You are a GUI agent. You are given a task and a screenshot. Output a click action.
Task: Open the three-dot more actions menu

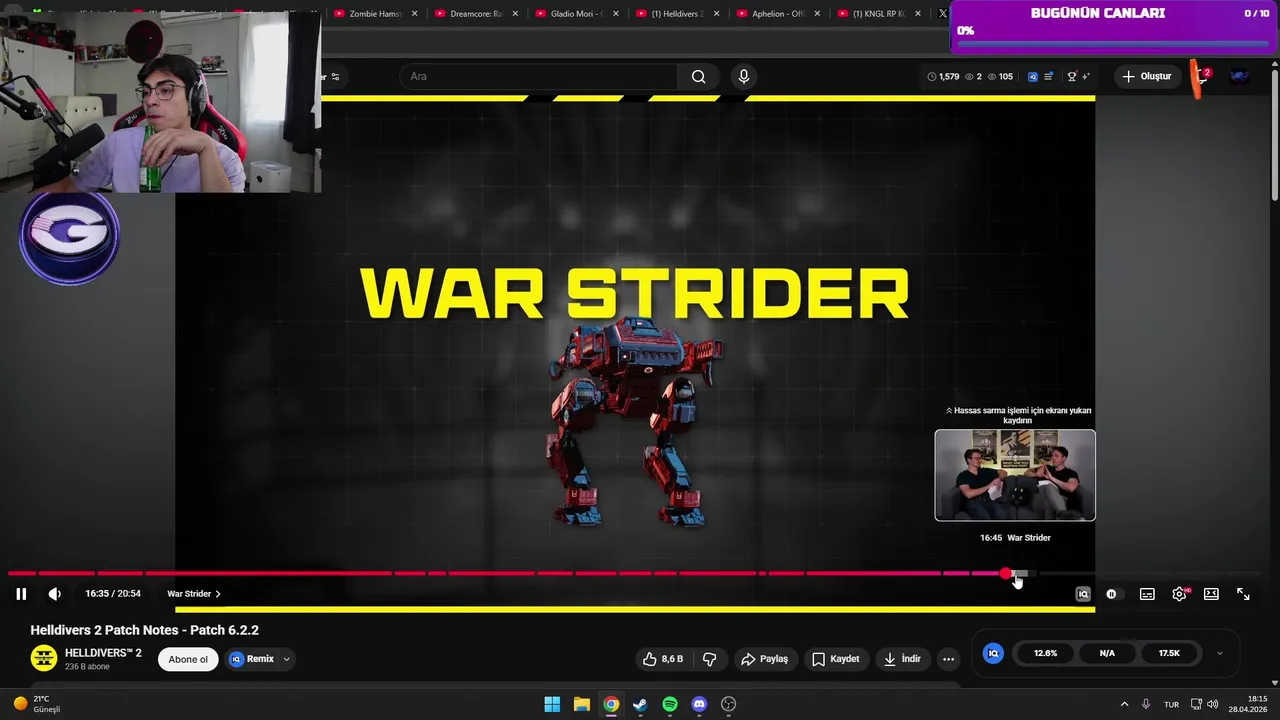pos(948,659)
